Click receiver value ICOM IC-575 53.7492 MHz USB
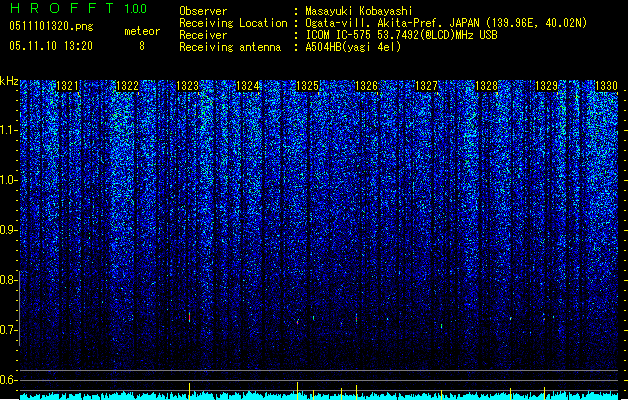 [x=401, y=35]
